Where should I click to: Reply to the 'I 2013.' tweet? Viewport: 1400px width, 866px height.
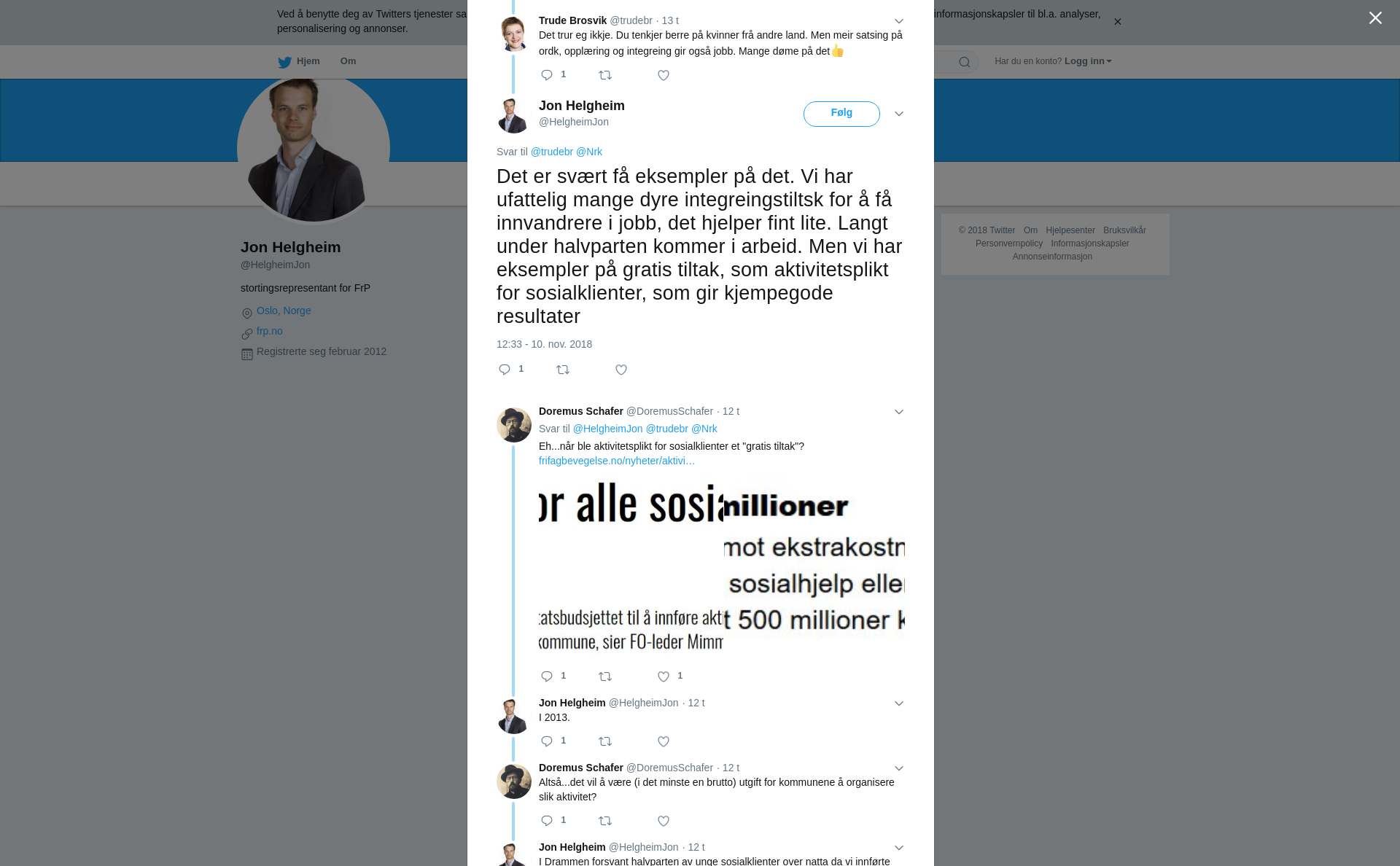point(547,741)
